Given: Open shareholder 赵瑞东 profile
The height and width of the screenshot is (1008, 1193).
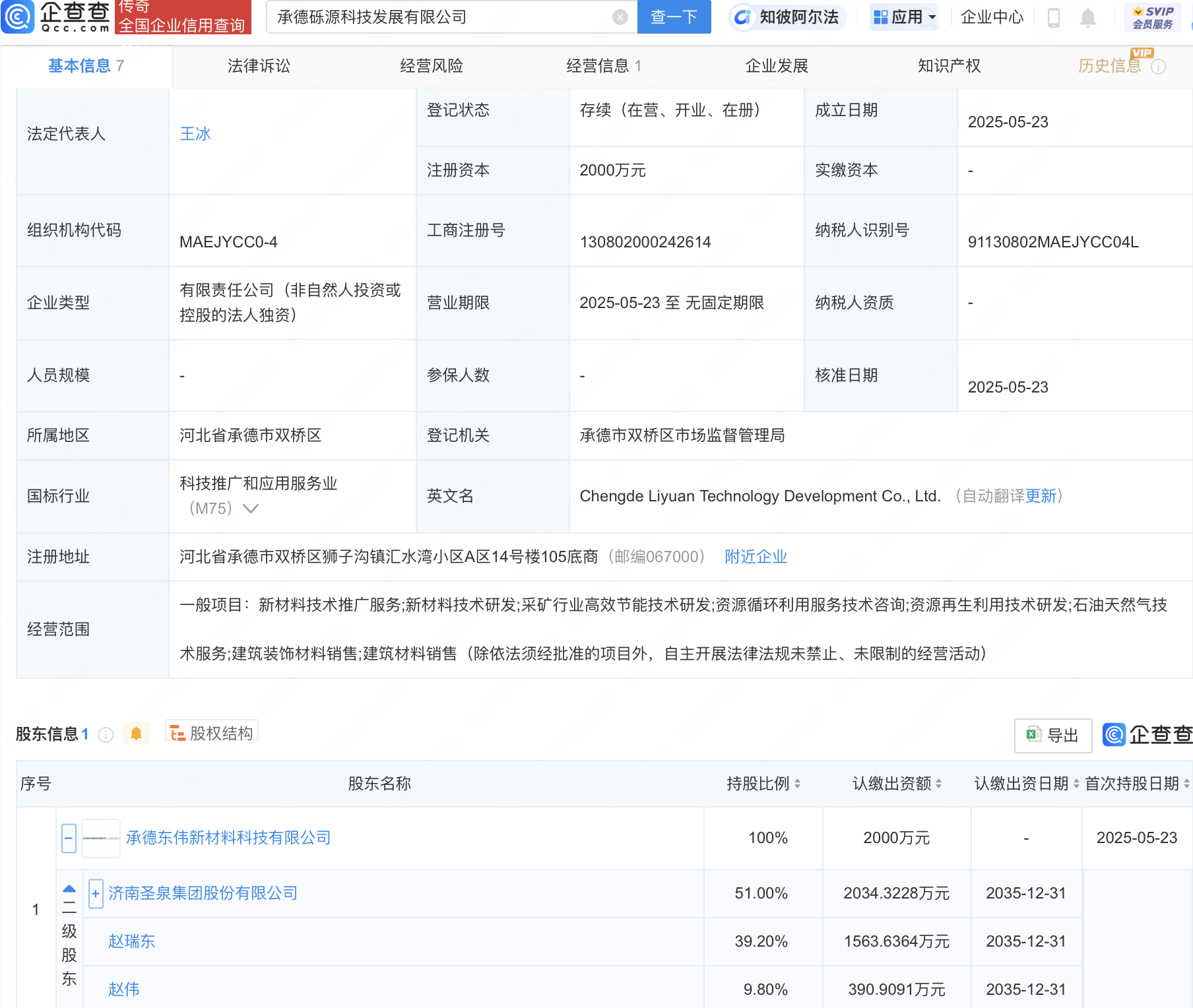Looking at the screenshot, I should [x=131, y=941].
